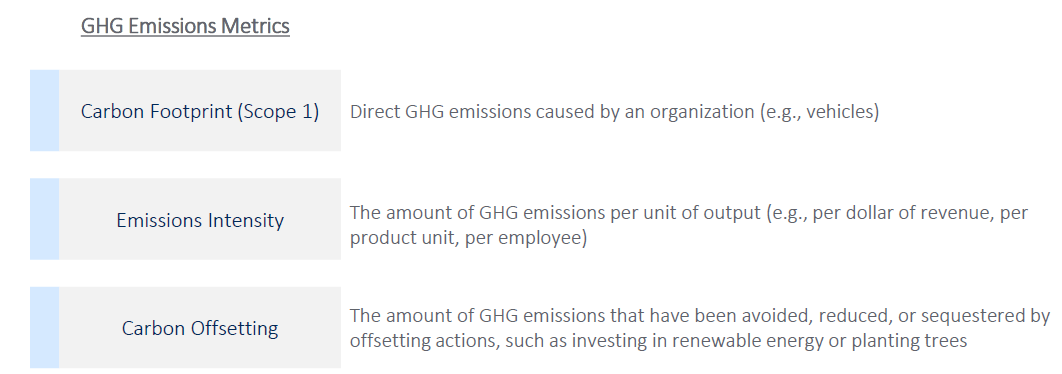Click the 'per unit of output' description line
The image size is (1062, 374).
(689, 213)
